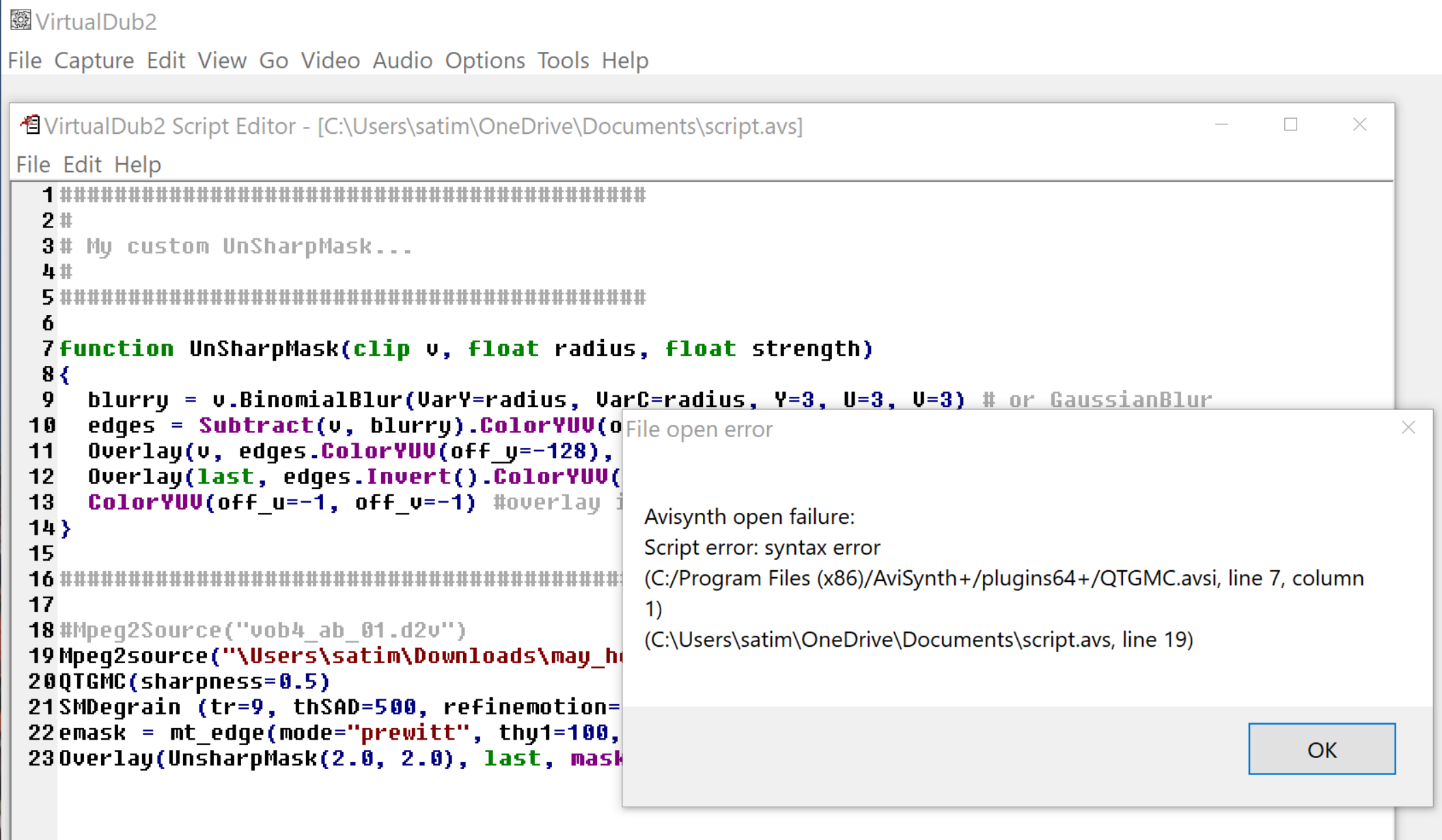1442x840 pixels.
Task: Click the 'edges = Subtract' code line
Action: point(355,425)
